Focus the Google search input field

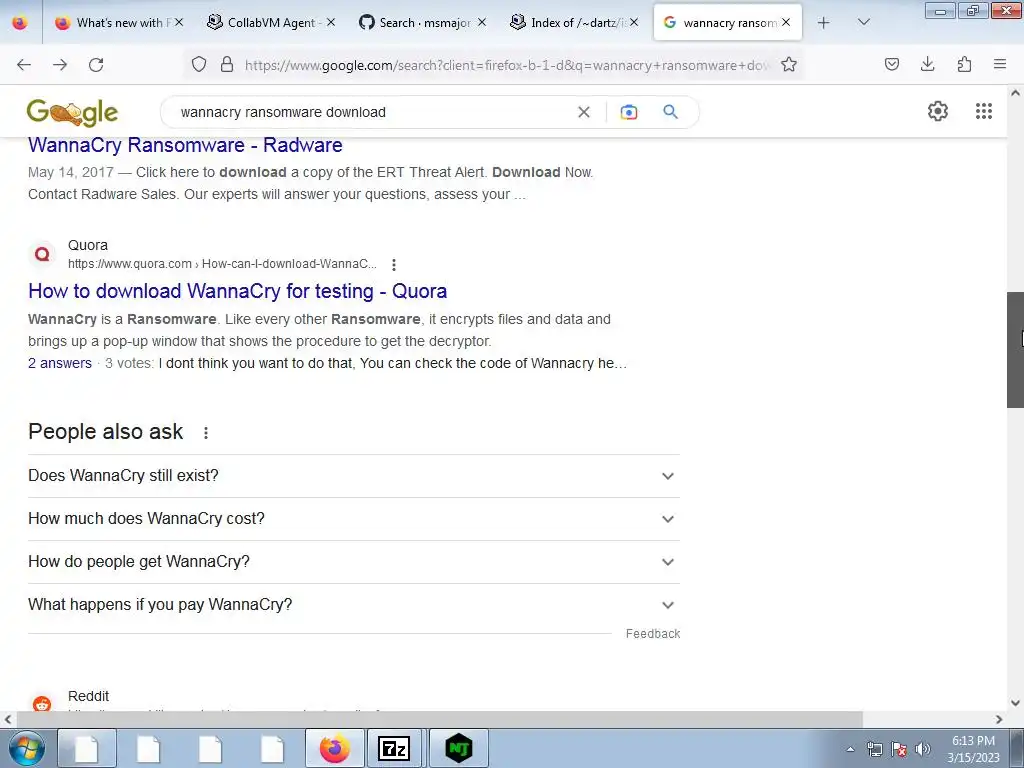(373, 112)
